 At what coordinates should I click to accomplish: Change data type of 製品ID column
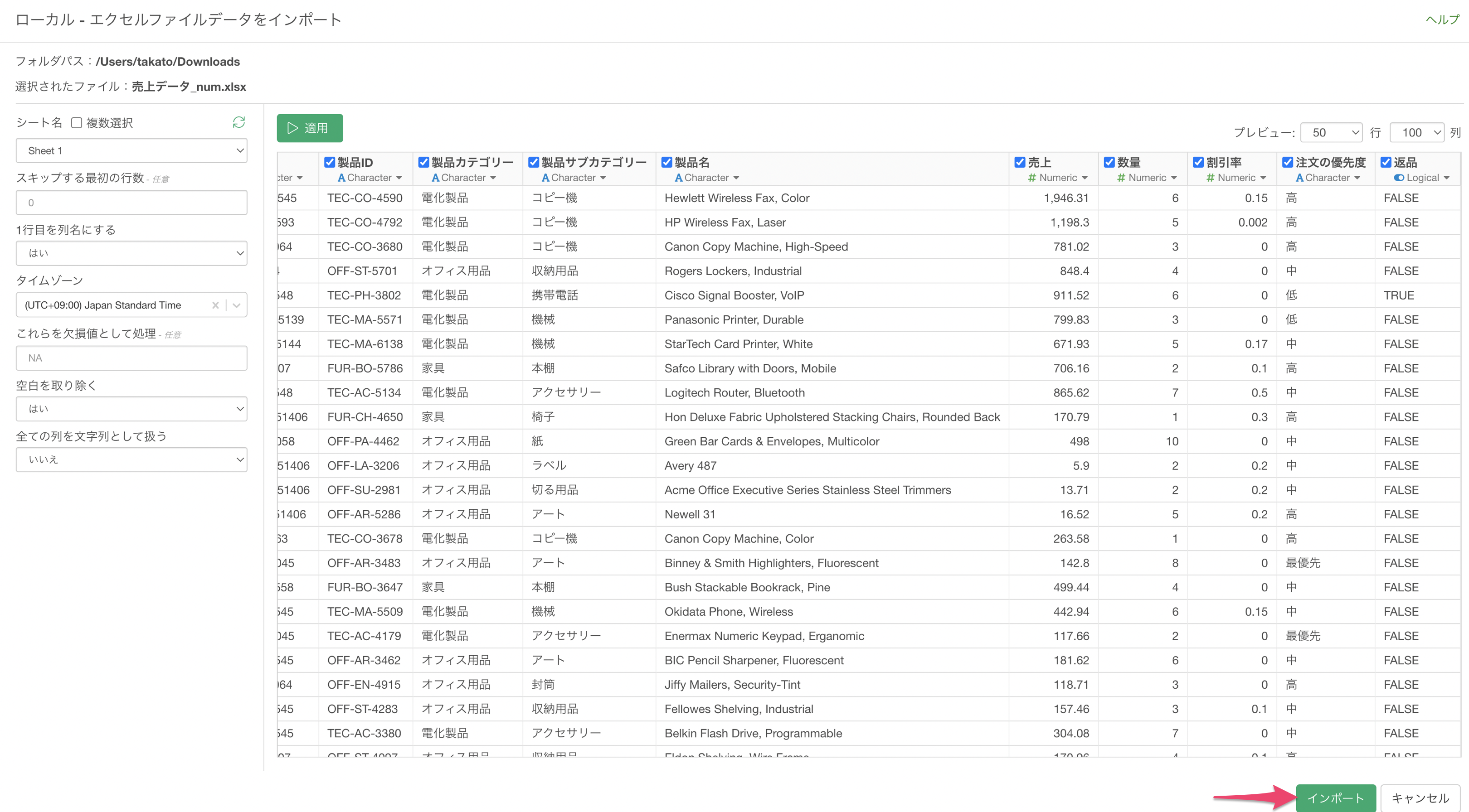coord(370,178)
